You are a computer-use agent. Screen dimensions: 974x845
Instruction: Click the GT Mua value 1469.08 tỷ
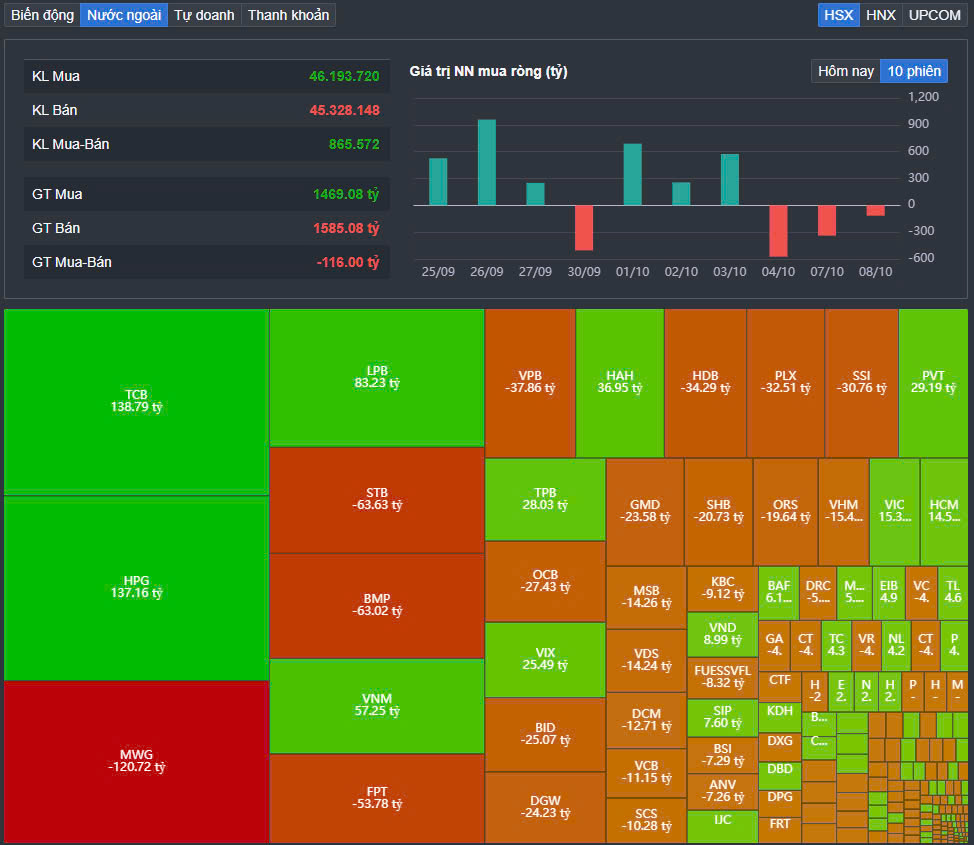coord(346,194)
